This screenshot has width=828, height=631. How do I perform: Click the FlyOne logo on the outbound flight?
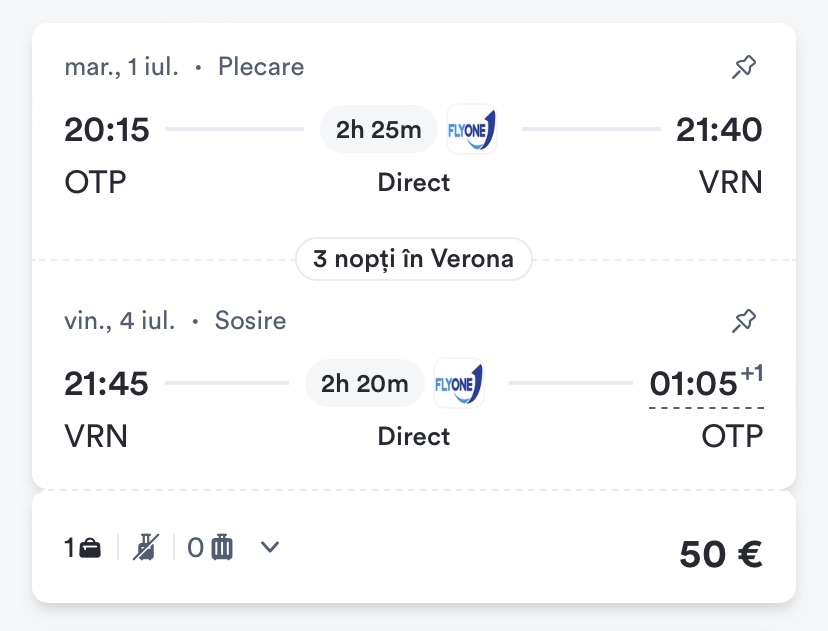(x=472, y=130)
